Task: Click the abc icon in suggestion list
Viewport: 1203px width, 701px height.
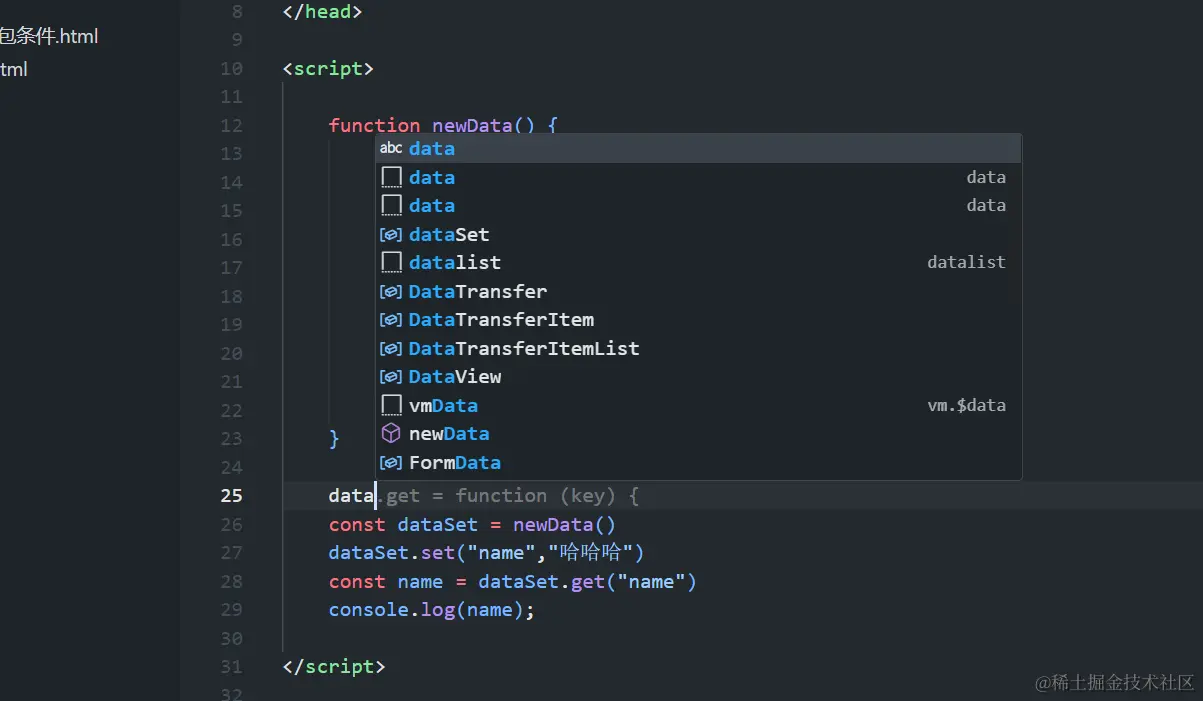Action: (x=391, y=148)
